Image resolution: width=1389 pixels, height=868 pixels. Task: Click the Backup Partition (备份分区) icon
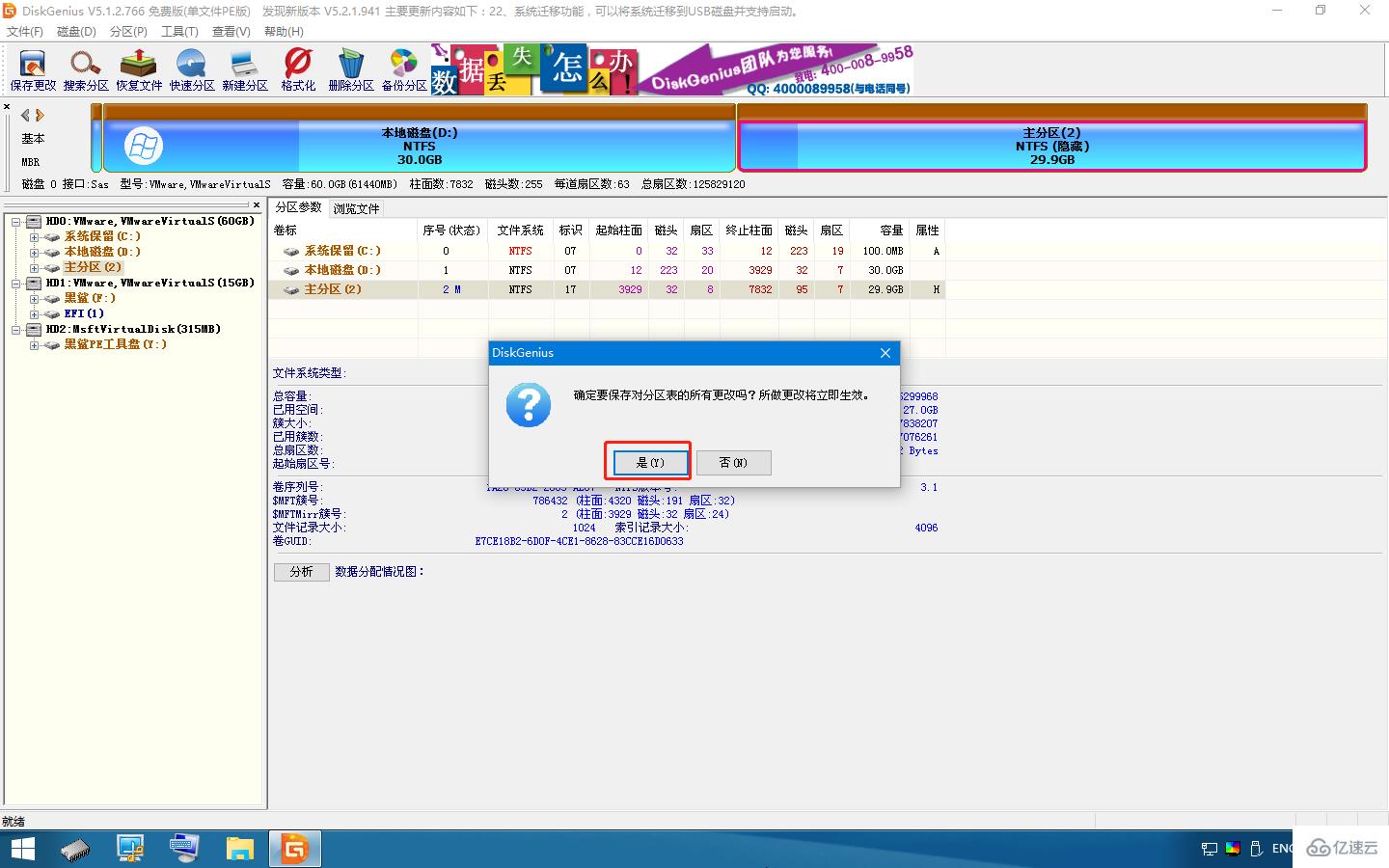coord(404,70)
